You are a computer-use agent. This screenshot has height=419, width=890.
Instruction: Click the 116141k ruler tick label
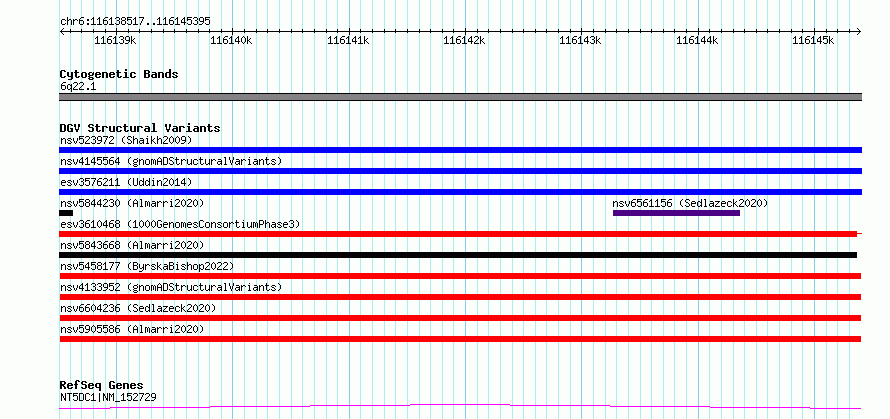(x=348, y=40)
